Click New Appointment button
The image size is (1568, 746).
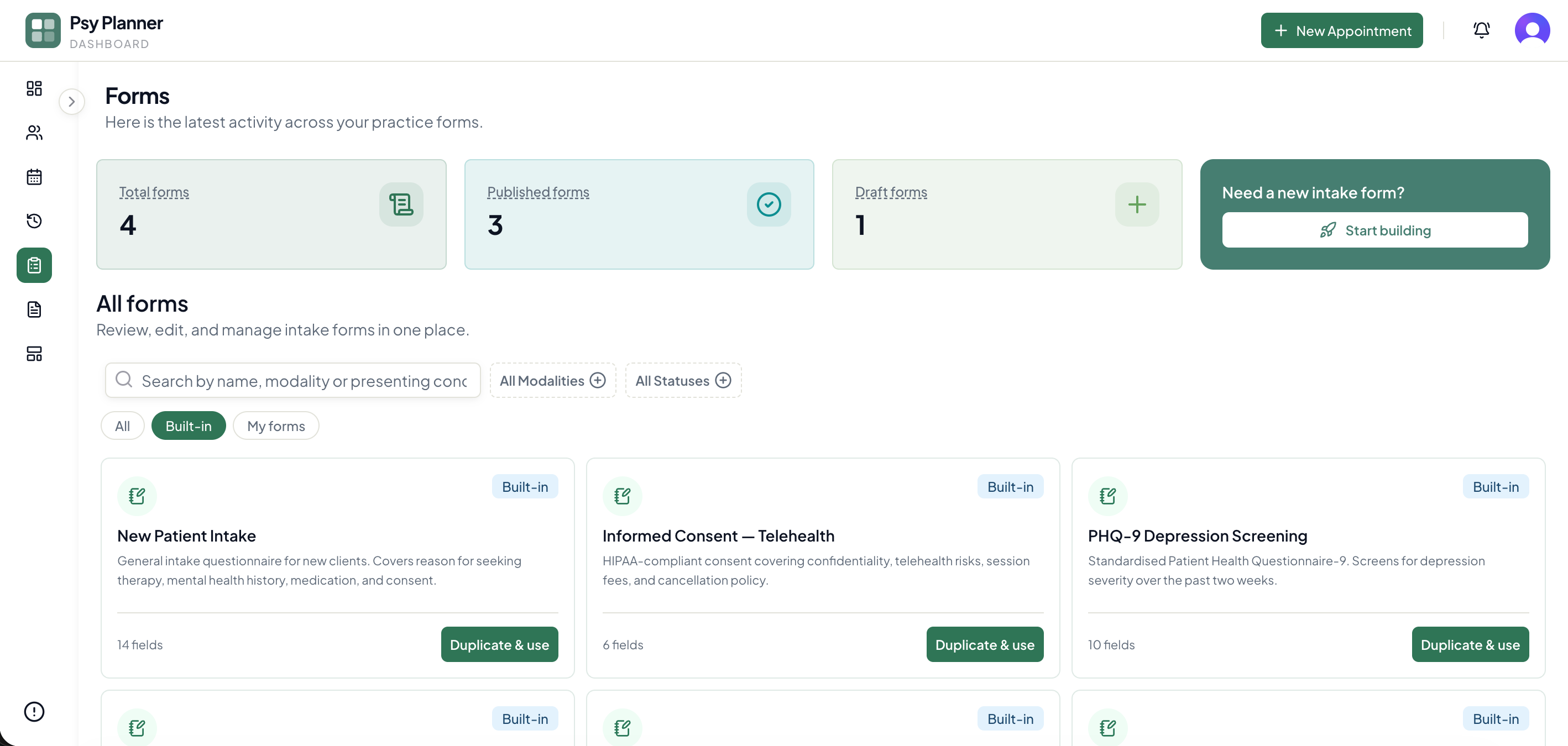[1341, 30]
